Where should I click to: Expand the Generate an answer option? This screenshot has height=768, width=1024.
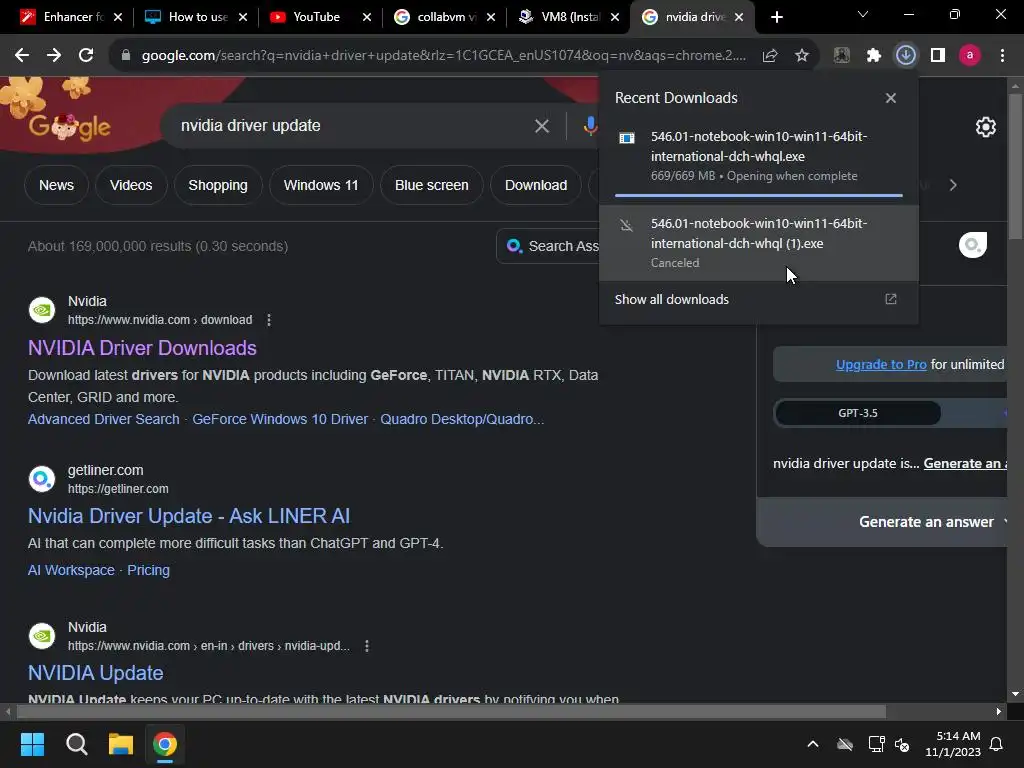point(933,522)
